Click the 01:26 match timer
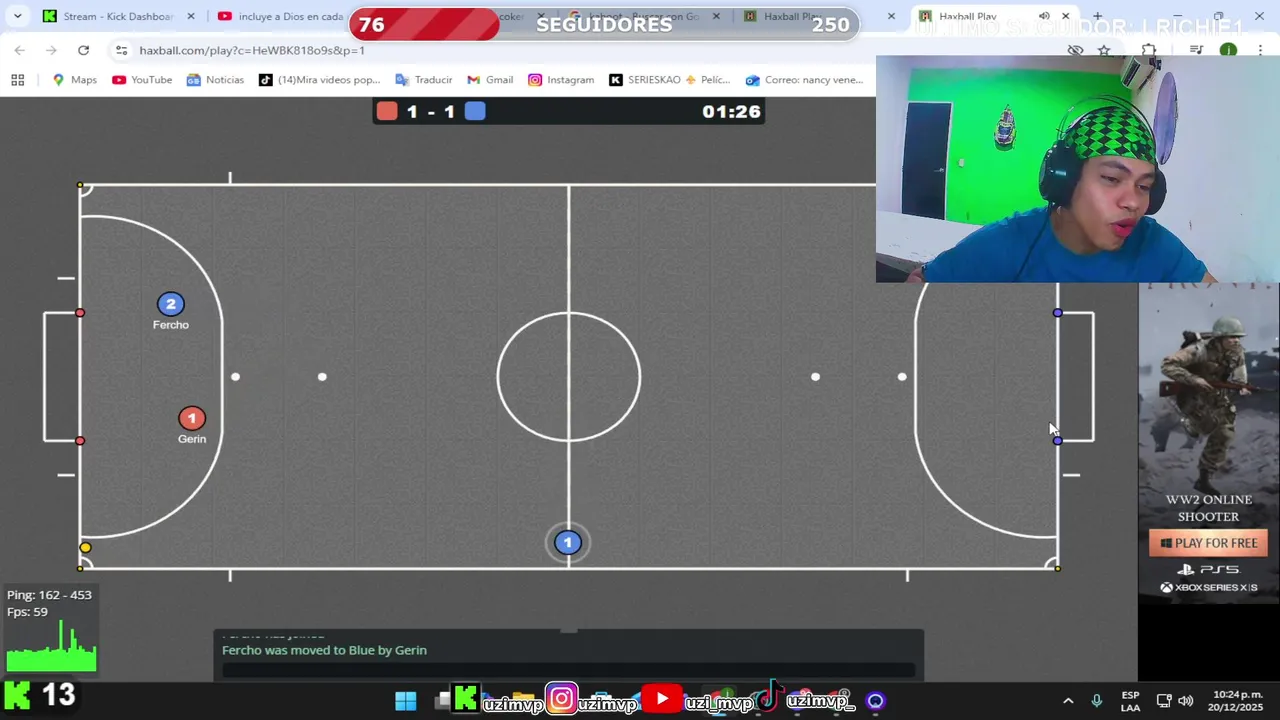The height and width of the screenshot is (720, 1280). (x=731, y=112)
